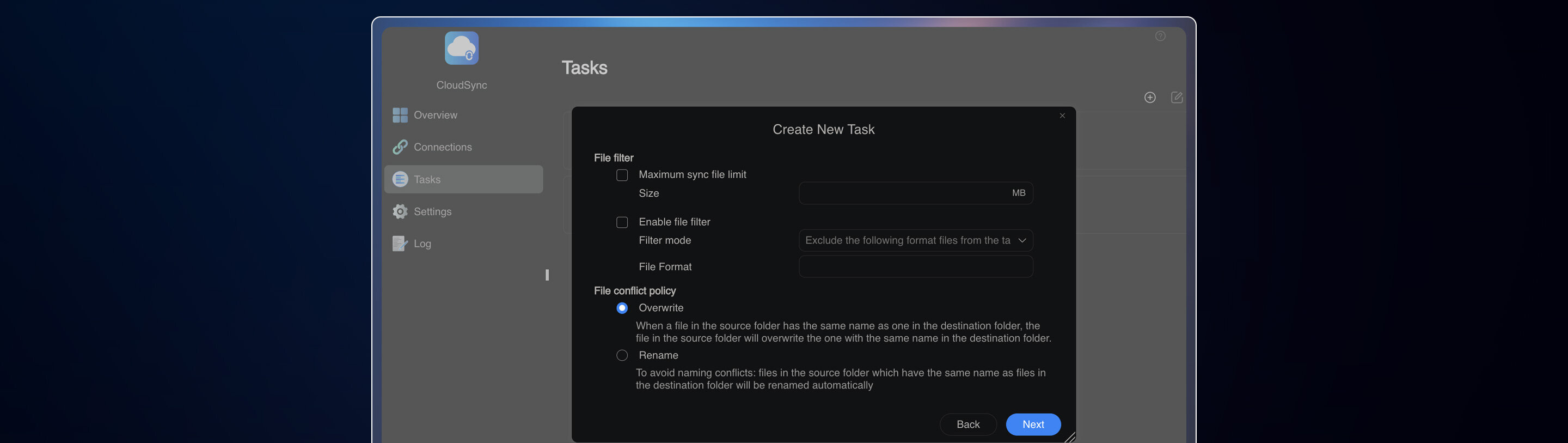The image size is (1568, 443).
Task: Click the Filter mode dropdown chevron
Action: (1022, 241)
